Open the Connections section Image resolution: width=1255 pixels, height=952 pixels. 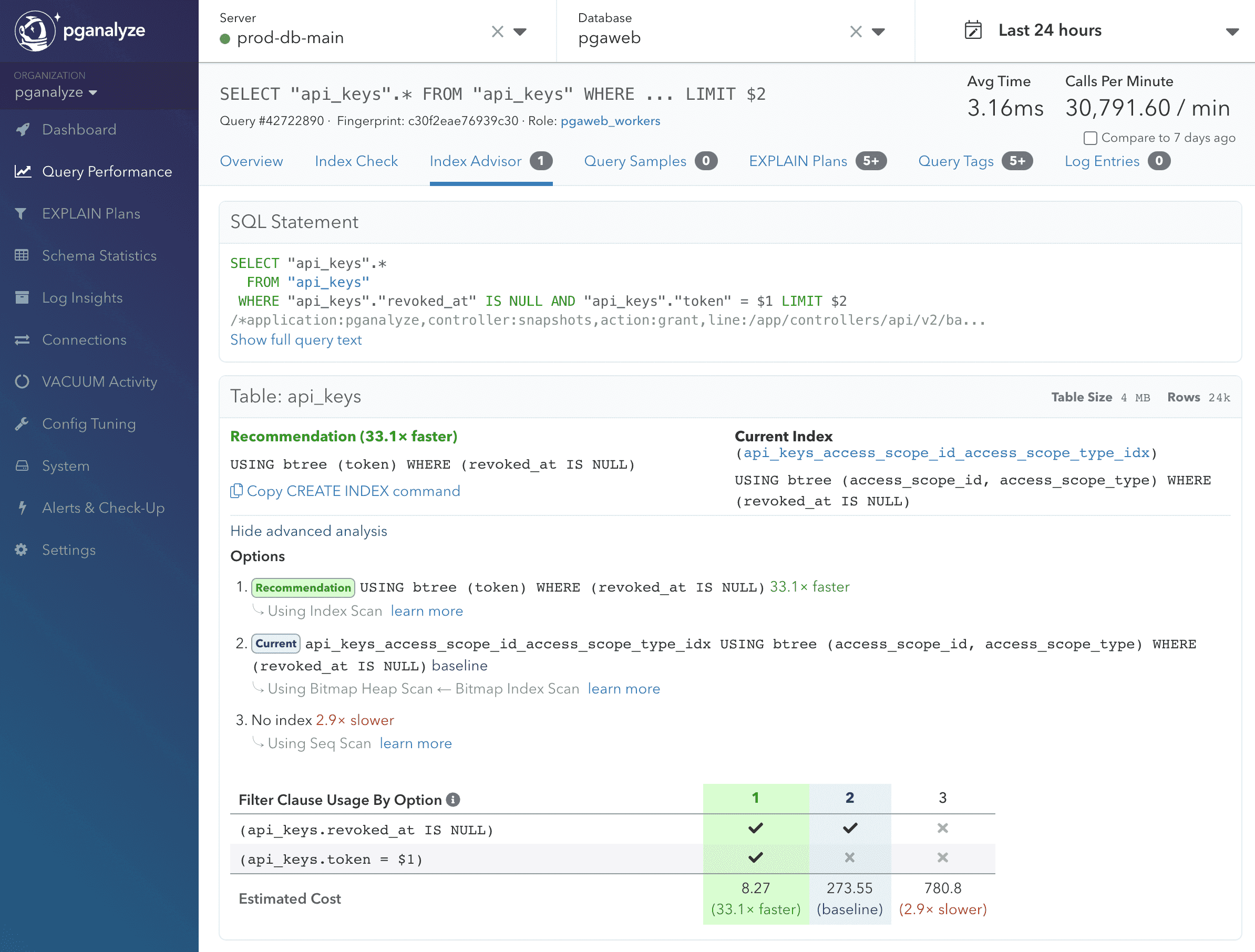point(84,339)
